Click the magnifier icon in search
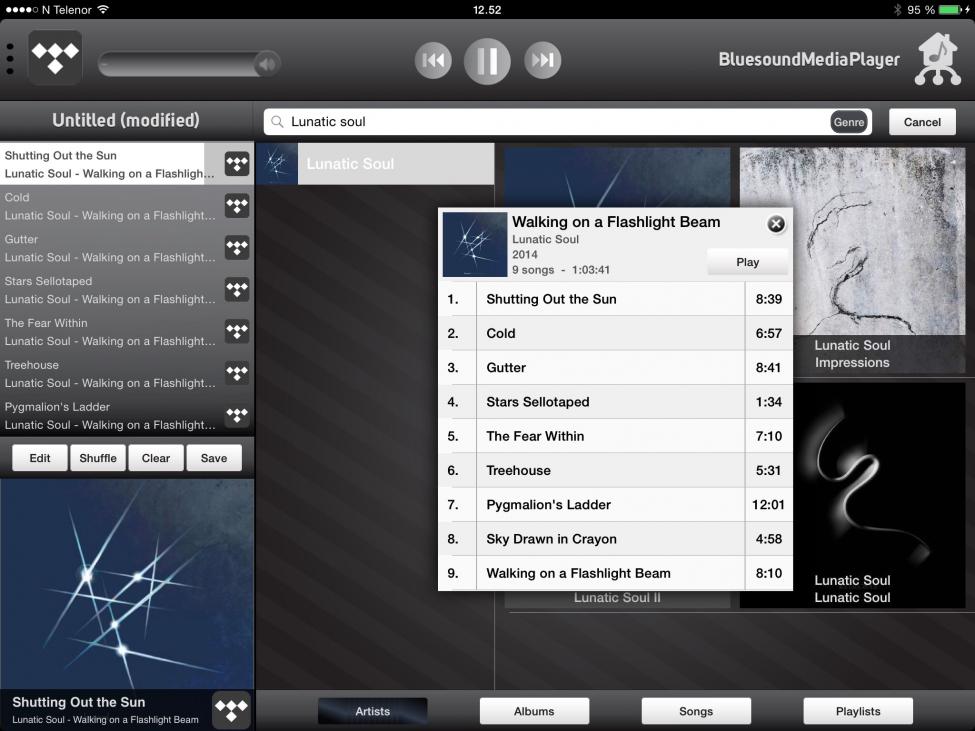975x731 pixels. click(277, 122)
